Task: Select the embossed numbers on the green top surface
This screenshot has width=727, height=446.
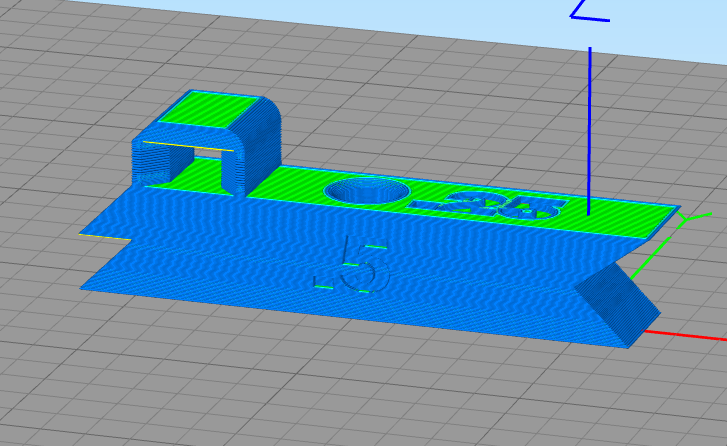Action: (x=486, y=205)
